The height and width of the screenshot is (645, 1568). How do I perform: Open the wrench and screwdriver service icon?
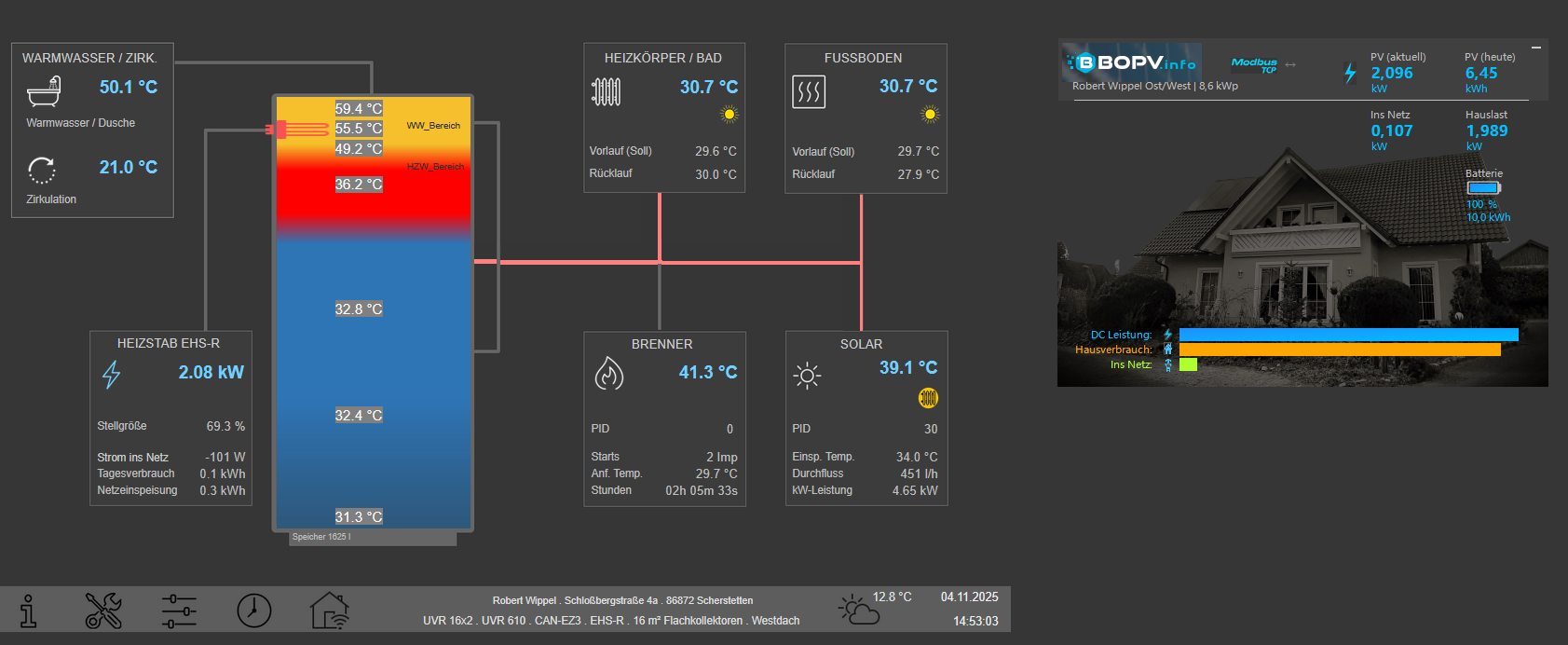(x=103, y=611)
